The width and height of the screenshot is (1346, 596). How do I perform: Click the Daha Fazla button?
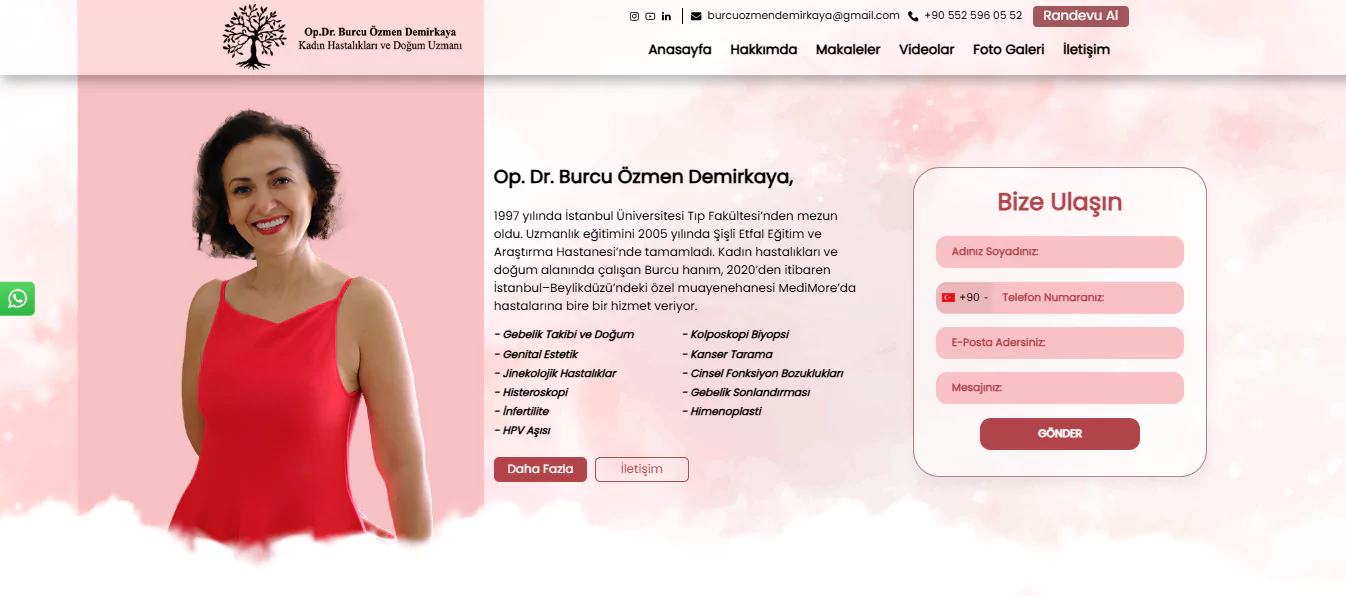click(540, 469)
